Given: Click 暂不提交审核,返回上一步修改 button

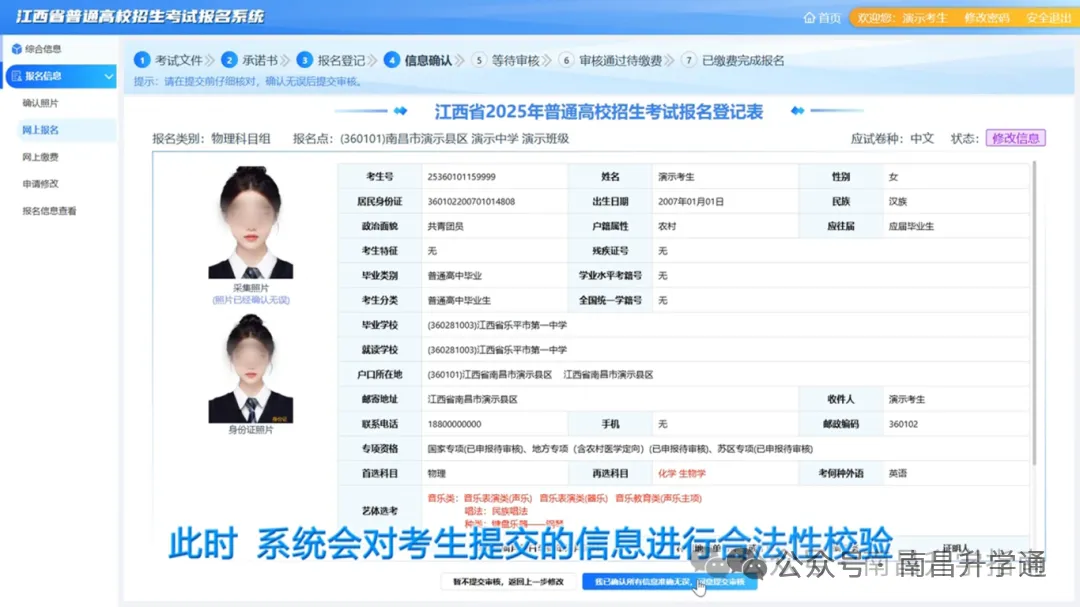Looking at the screenshot, I should (508, 582).
